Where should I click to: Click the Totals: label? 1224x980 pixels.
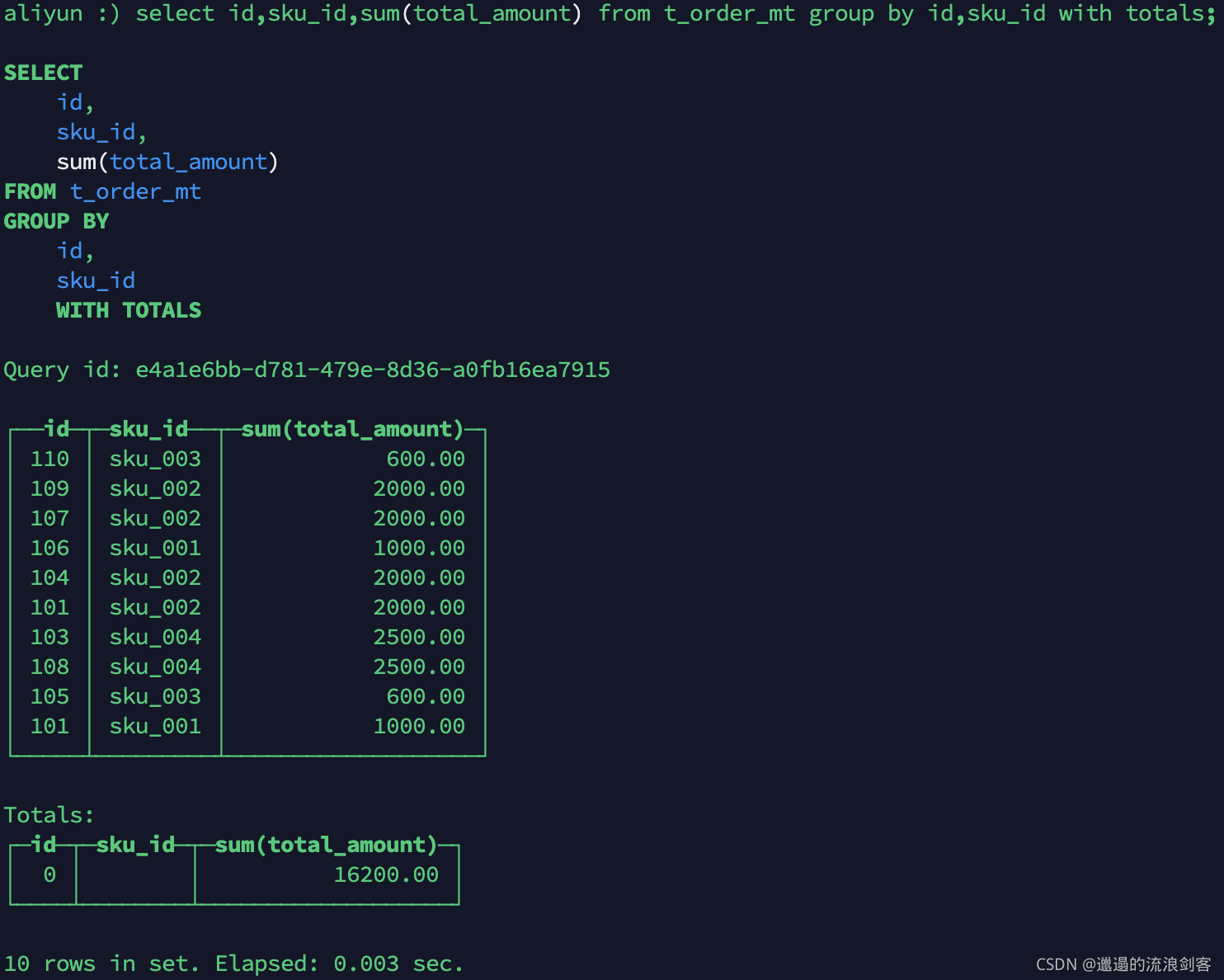tap(49, 815)
